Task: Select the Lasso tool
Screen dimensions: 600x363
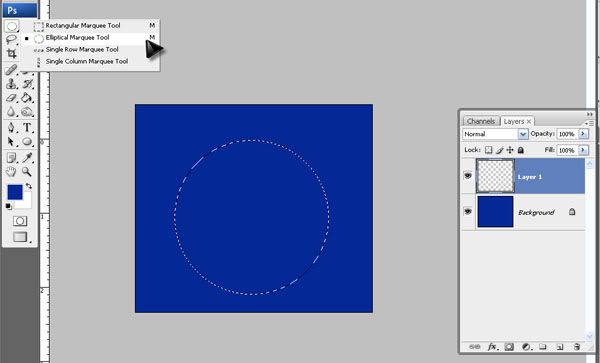Action: [11, 39]
